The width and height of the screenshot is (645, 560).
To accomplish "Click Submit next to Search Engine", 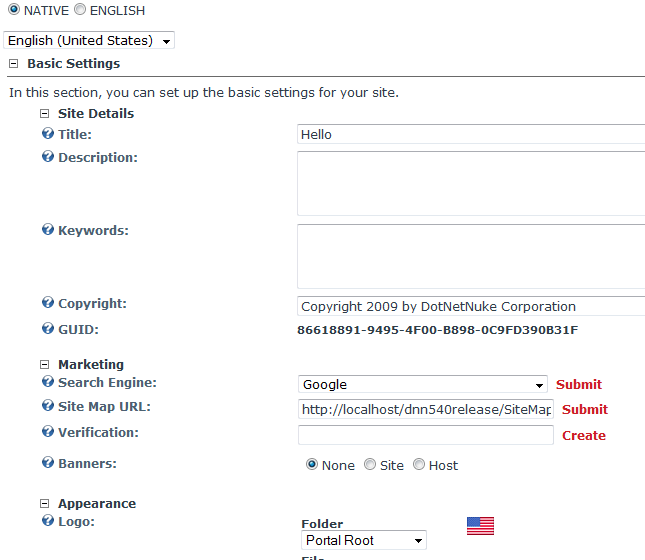I will pos(579,385).
